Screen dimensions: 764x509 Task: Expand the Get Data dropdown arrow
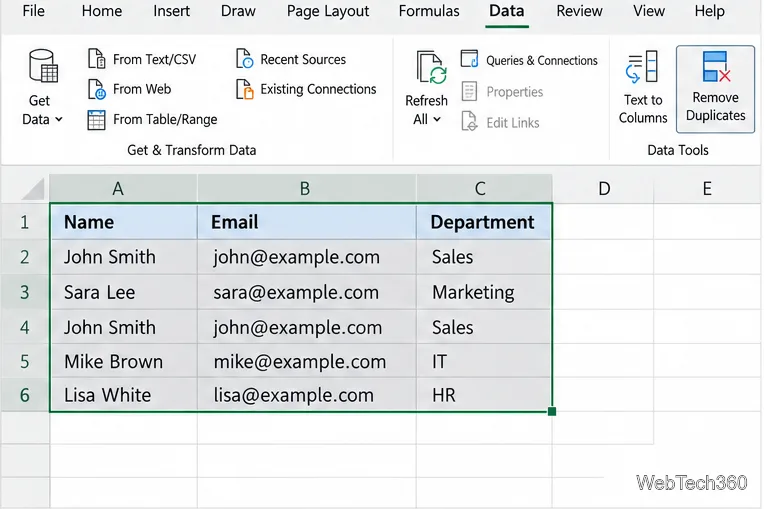(59, 119)
